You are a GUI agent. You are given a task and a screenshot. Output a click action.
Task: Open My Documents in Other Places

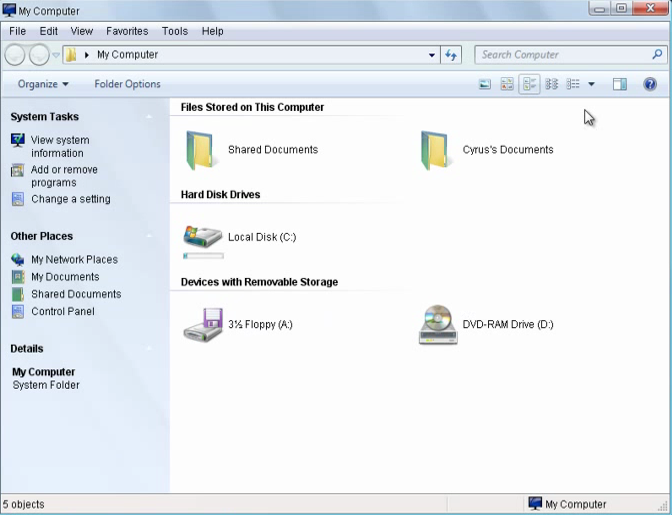coord(65,277)
